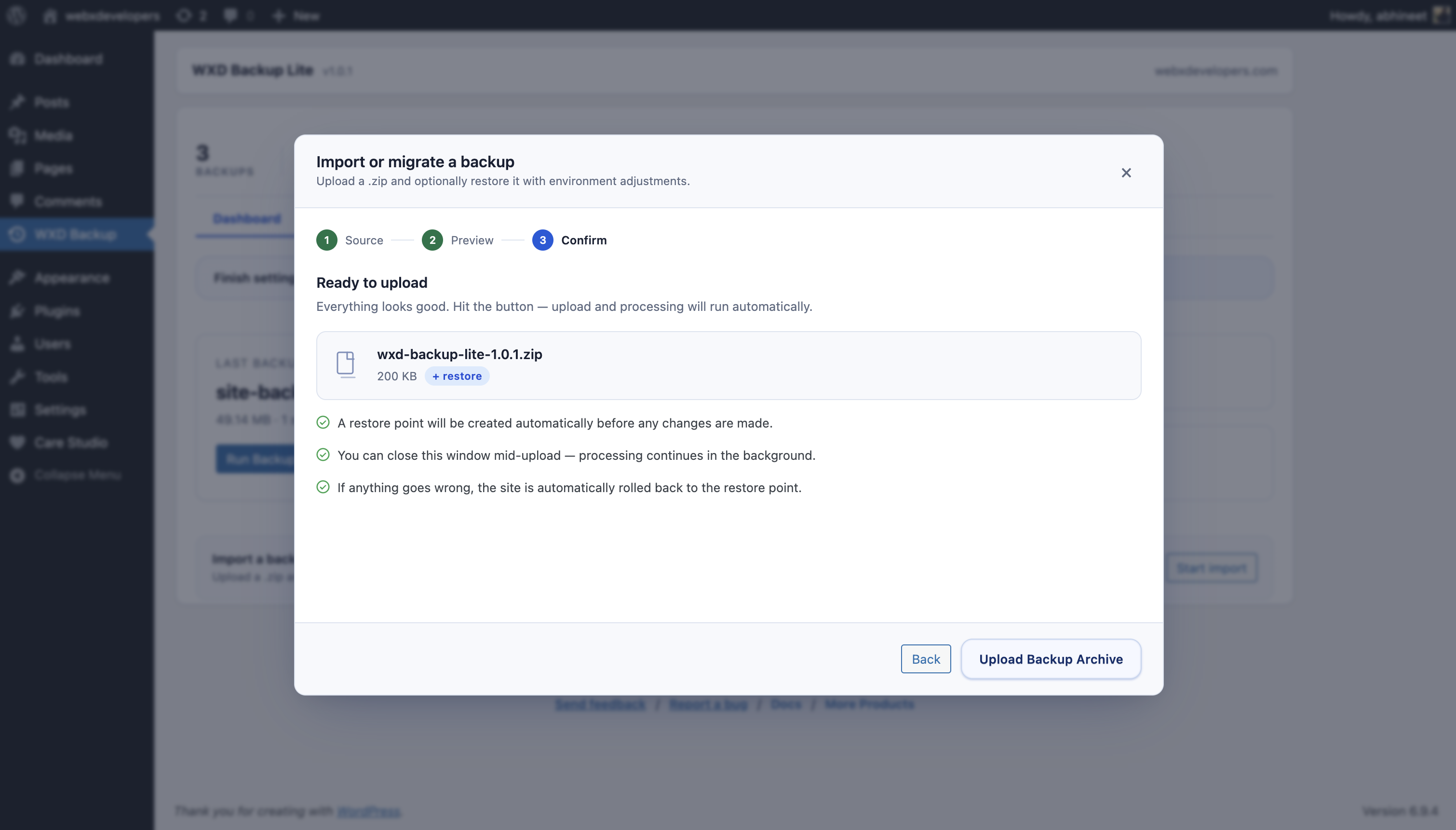Open Media in the WordPress sidebar
The image size is (1456, 830).
(x=76, y=135)
